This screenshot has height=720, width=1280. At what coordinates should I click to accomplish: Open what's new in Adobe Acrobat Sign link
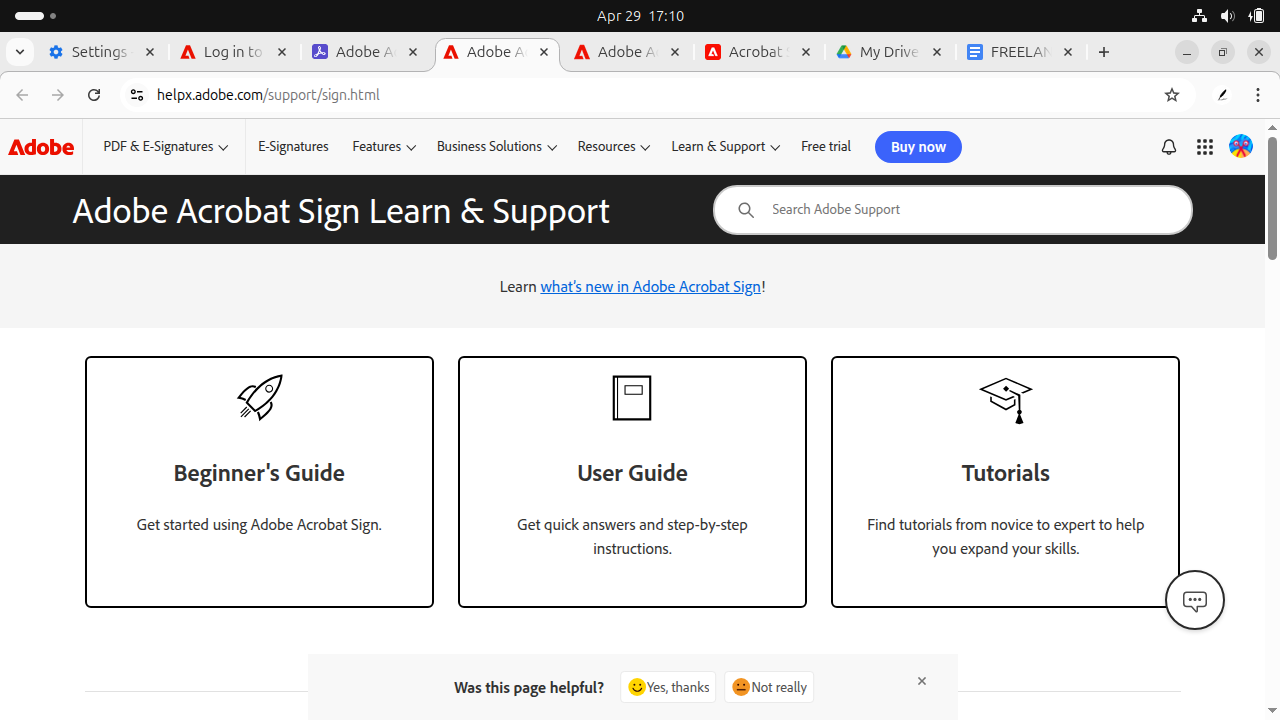(x=651, y=287)
